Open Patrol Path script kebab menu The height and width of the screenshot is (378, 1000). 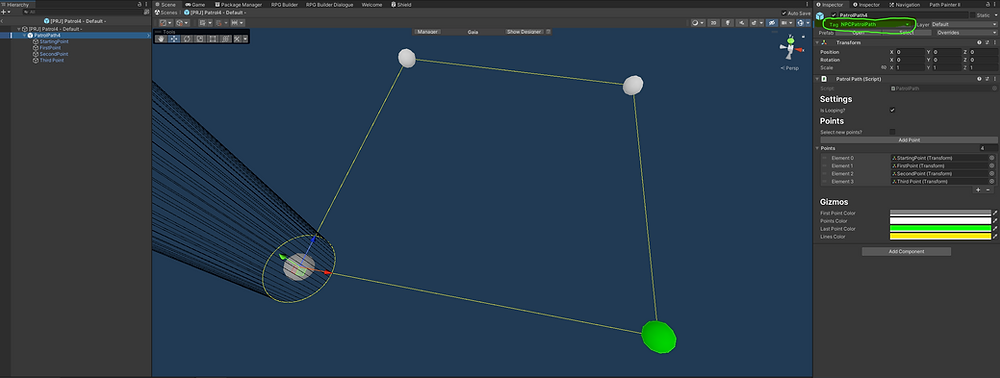(x=995, y=79)
